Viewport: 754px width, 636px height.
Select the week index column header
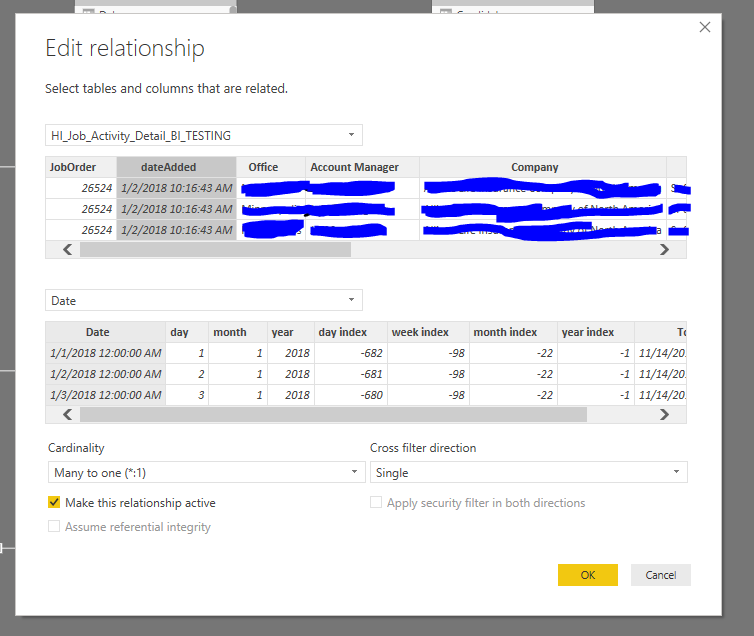tap(428, 332)
